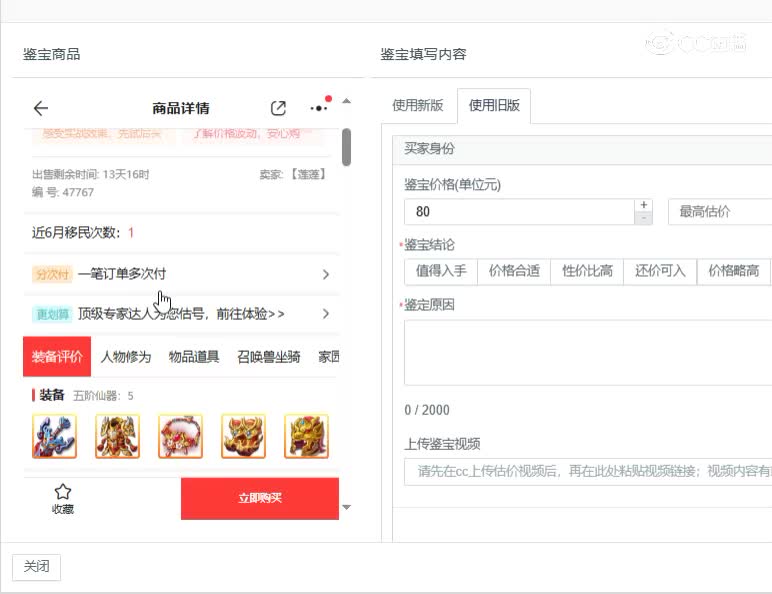This screenshot has height=594, width=772.
Task: Click the star favorite icon 收藏
Action: (x=63, y=498)
